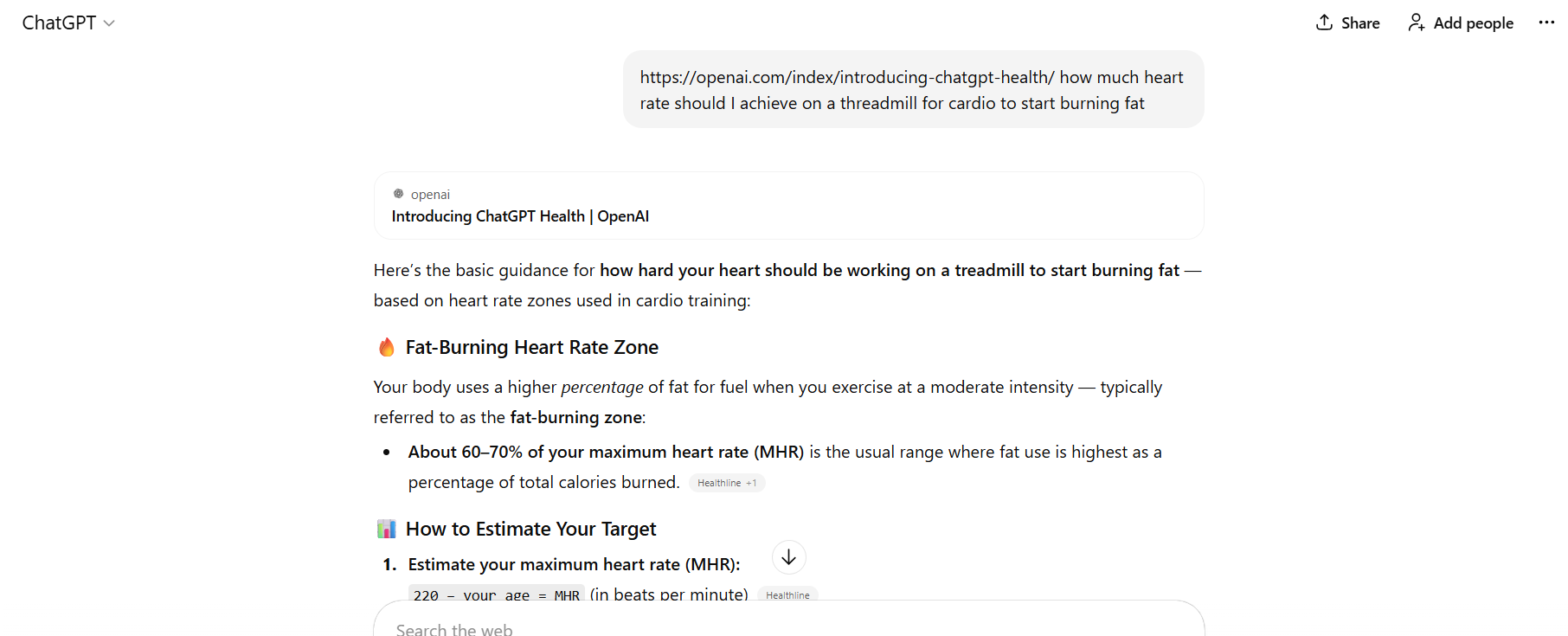Click the user message bubble about treadmill heart rate
1568x636 pixels.
click(x=913, y=90)
